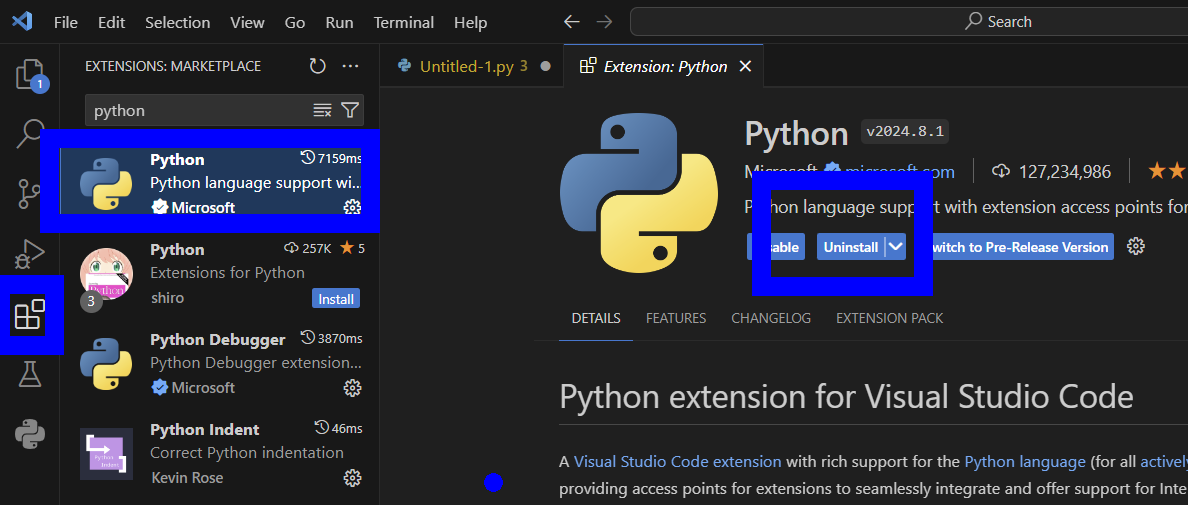
Task: Open the Run and Debug view
Action: [x=30, y=254]
